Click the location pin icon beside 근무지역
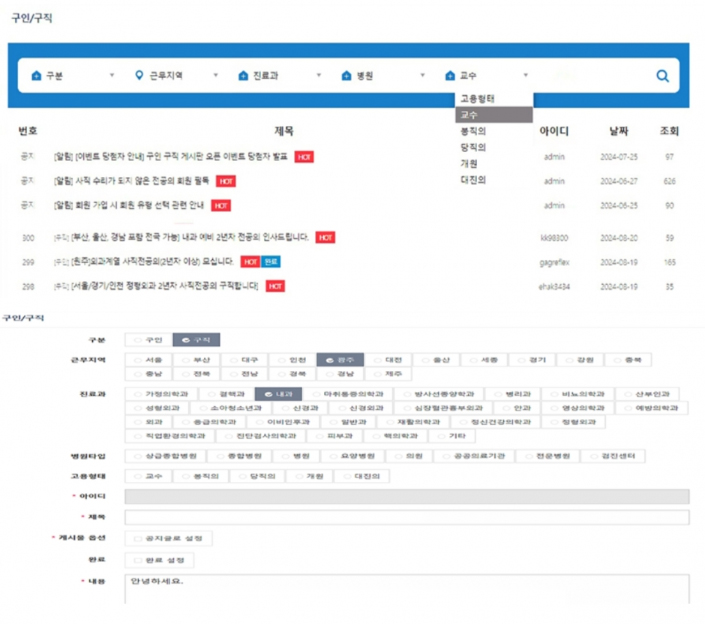This screenshot has height=624, width=705. [139, 76]
